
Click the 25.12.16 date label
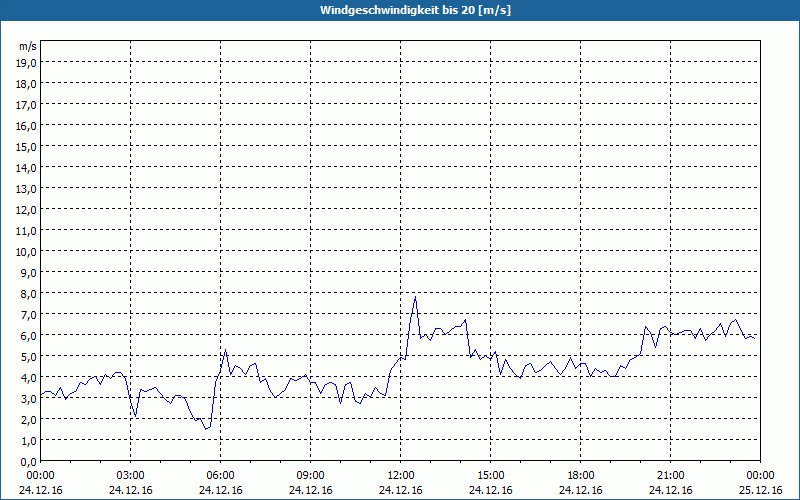click(x=760, y=490)
